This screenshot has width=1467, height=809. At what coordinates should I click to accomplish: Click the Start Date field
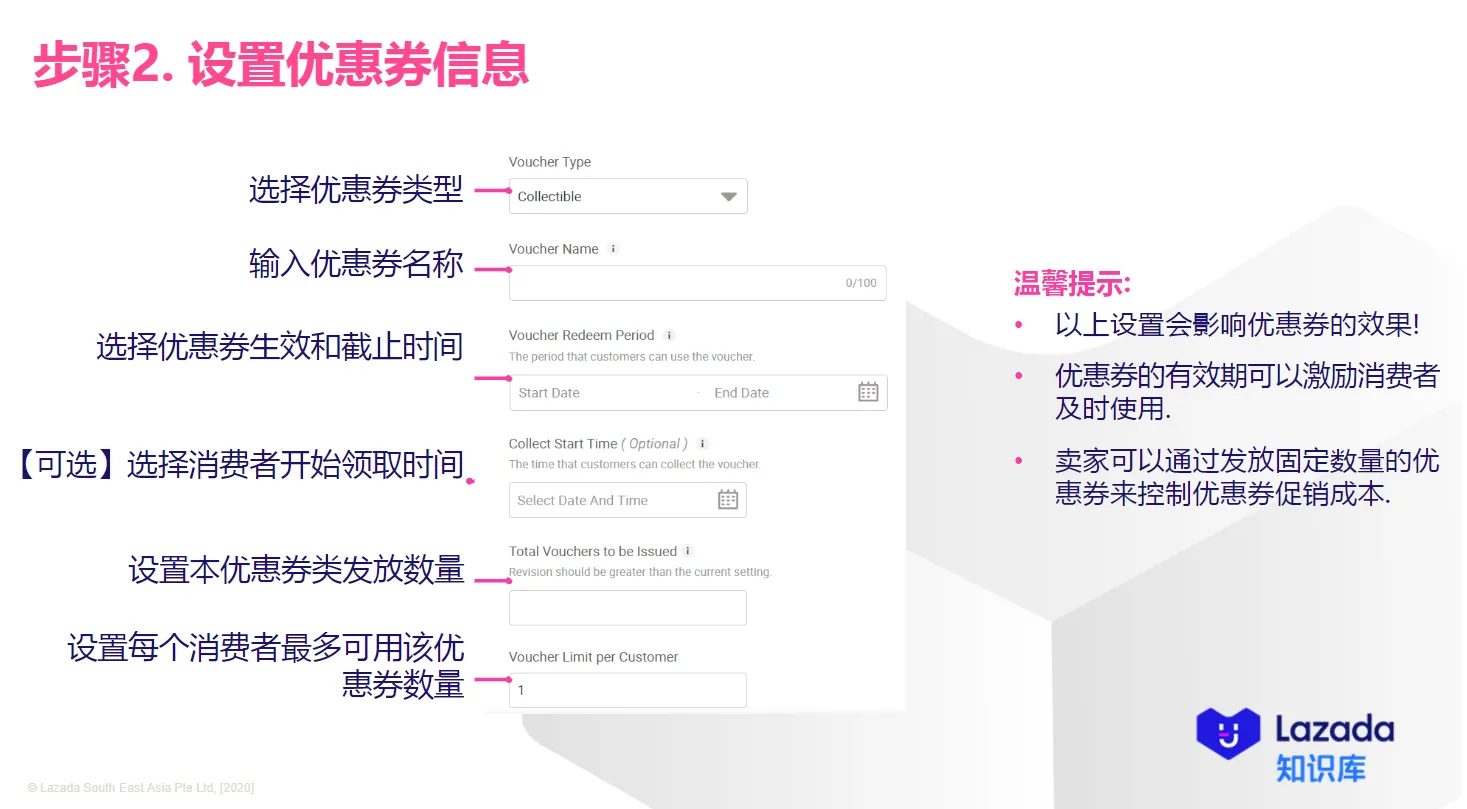click(560, 392)
